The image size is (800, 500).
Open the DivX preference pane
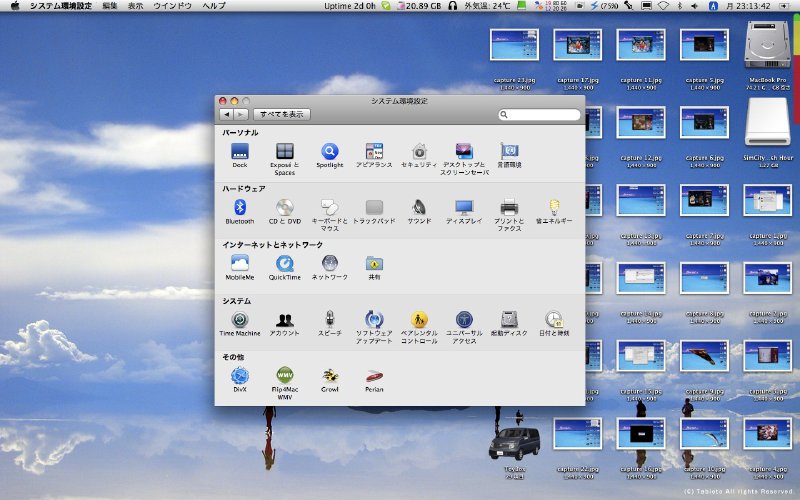click(240, 376)
